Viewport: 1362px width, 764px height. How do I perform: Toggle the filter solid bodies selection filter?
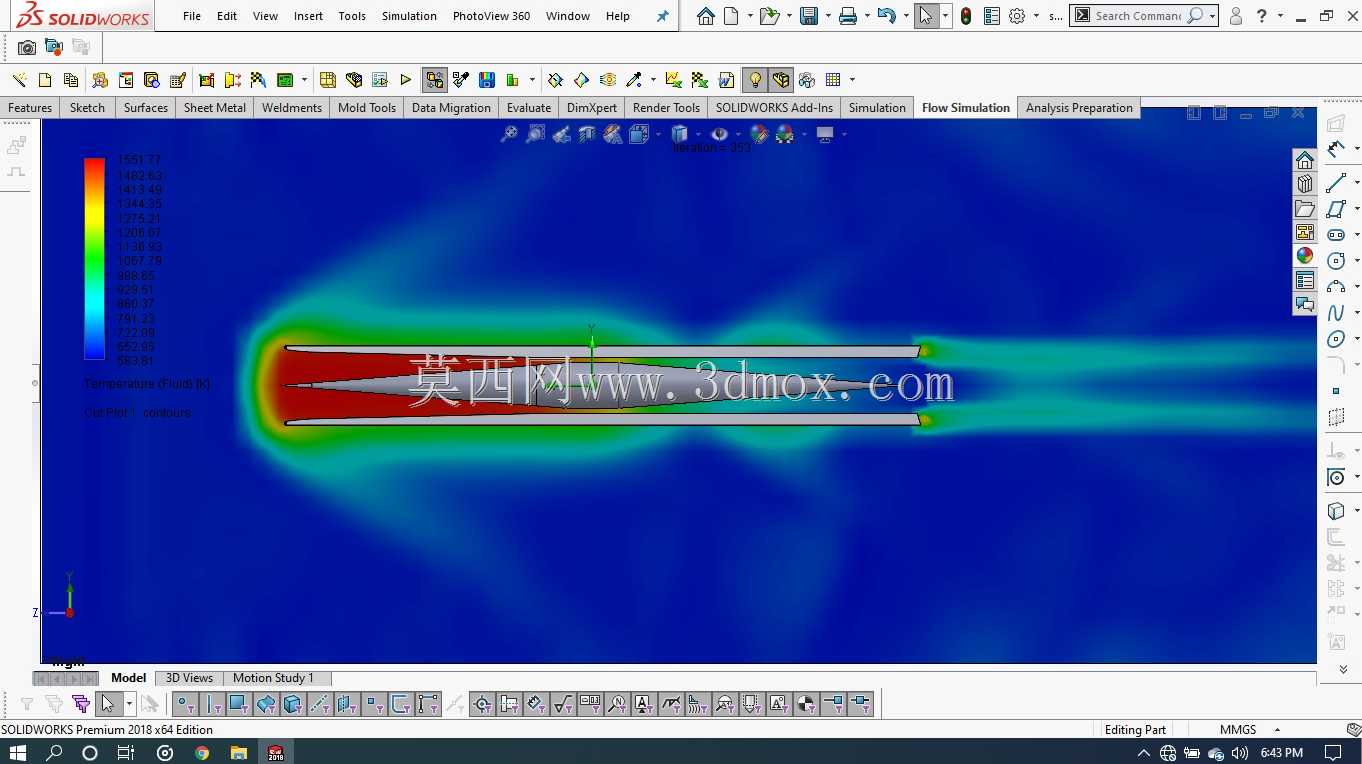point(293,704)
